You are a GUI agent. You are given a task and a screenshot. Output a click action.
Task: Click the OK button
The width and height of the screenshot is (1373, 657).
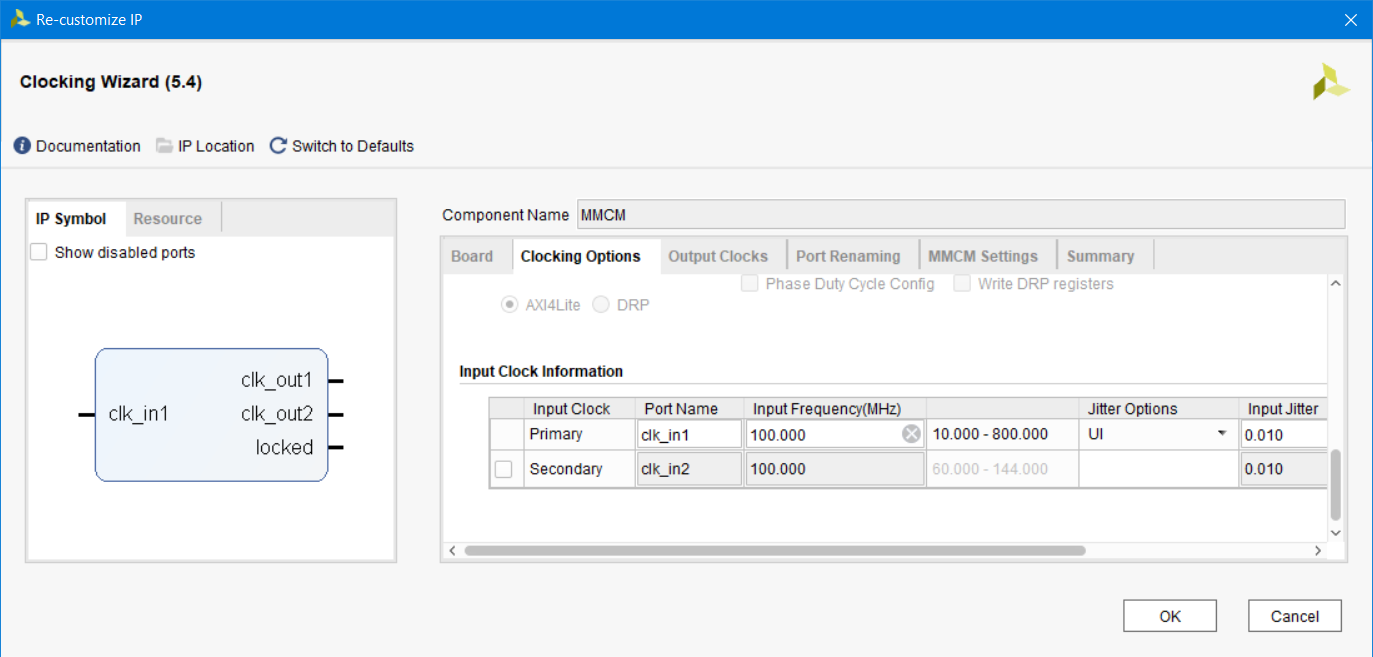click(x=1169, y=616)
